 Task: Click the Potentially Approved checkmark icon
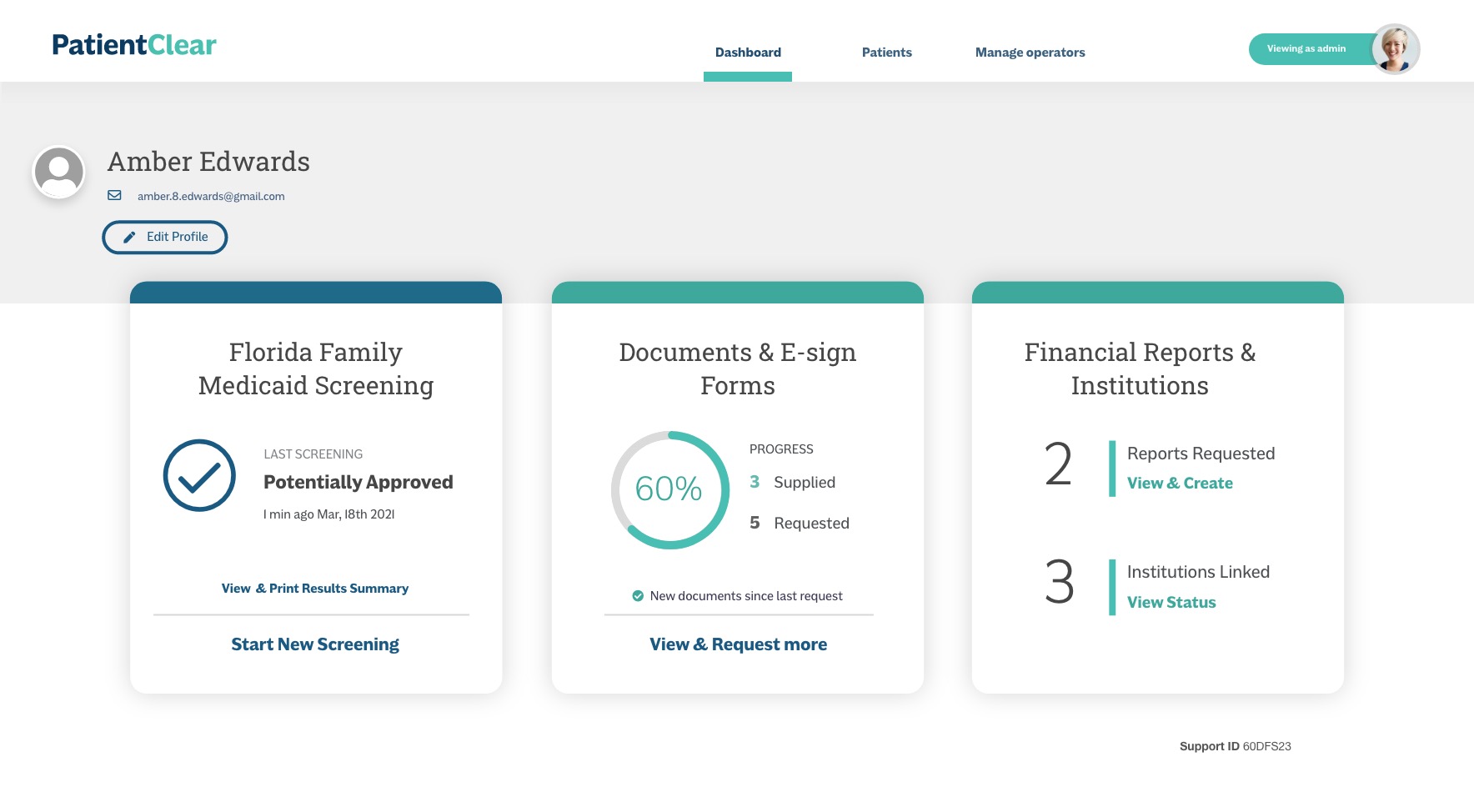pyautogui.click(x=199, y=475)
